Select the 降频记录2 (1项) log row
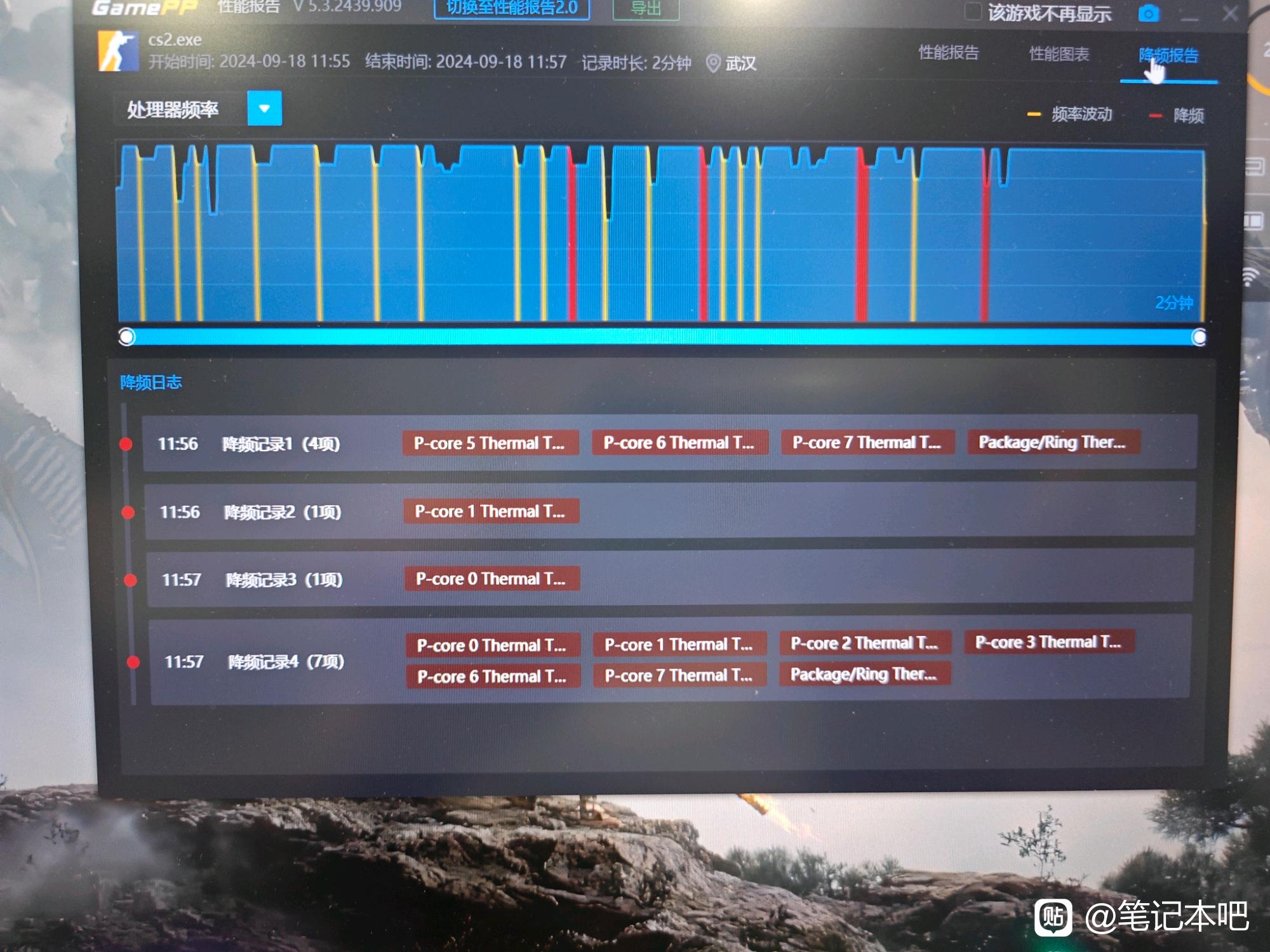This screenshot has height=952, width=1270. [x=670, y=511]
